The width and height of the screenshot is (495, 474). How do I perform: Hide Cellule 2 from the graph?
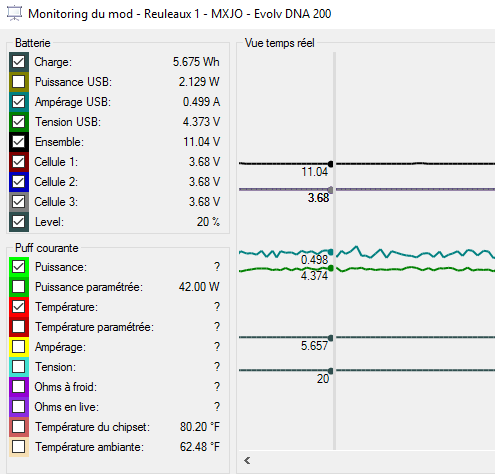tap(19, 182)
